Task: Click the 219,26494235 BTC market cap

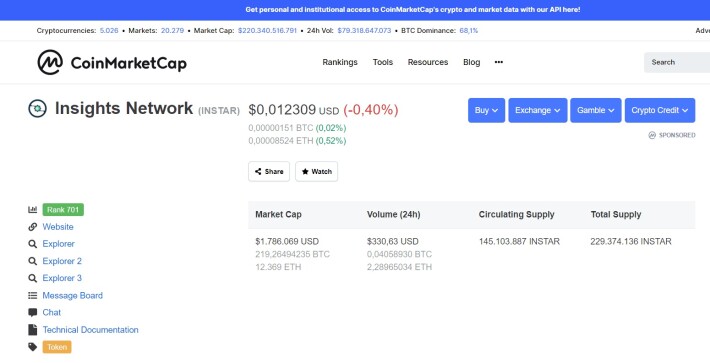Action: click(293, 254)
